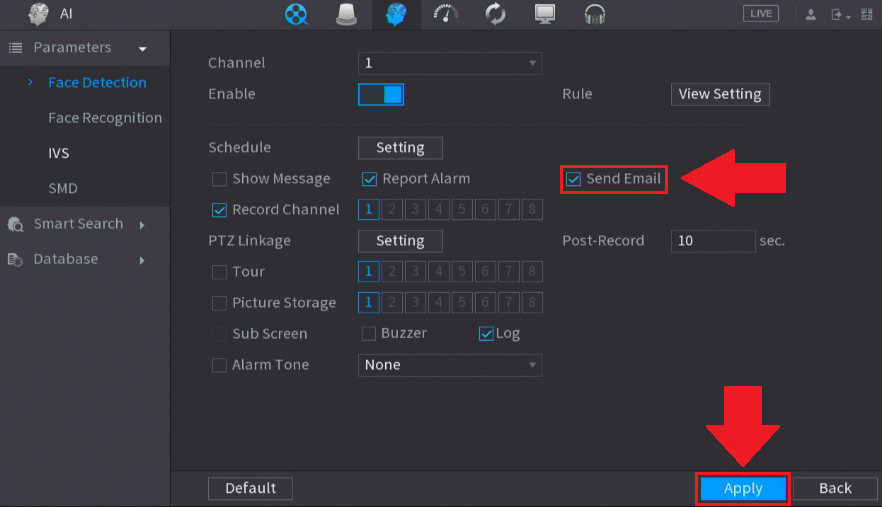Image resolution: width=882 pixels, height=507 pixels.
Task: Open the alarm siren icon
Action: click(346, 14)
